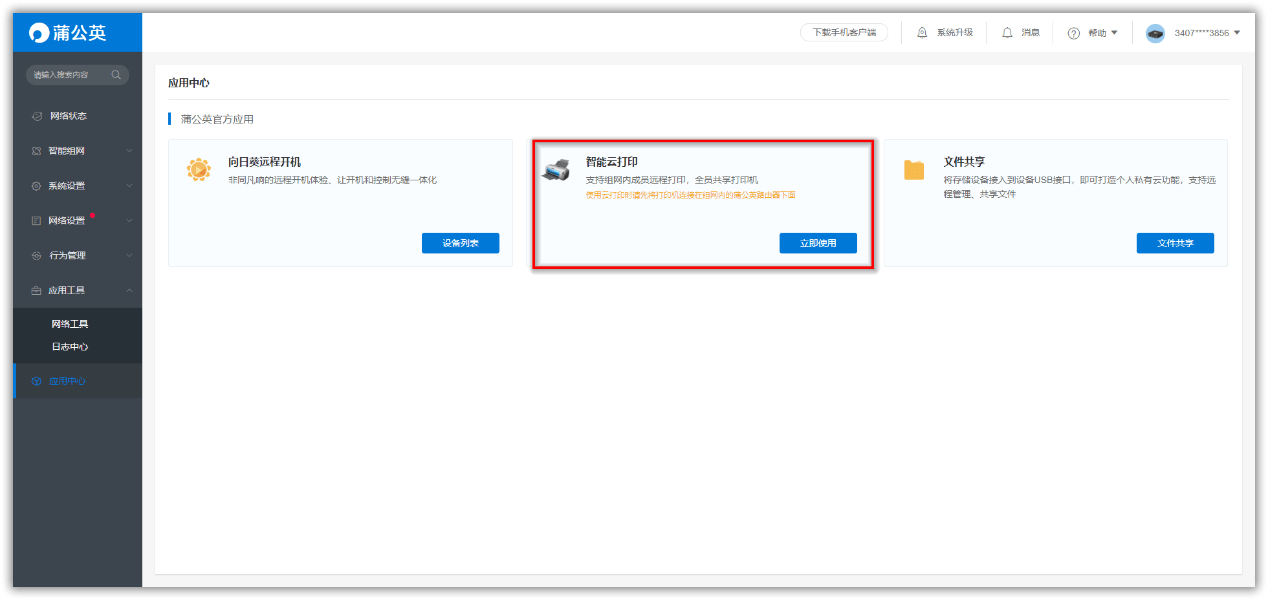Screen dimensions: 1268x600
Task: Click the 行为管理 sidebar icon
Action: (x=37, y=255)
